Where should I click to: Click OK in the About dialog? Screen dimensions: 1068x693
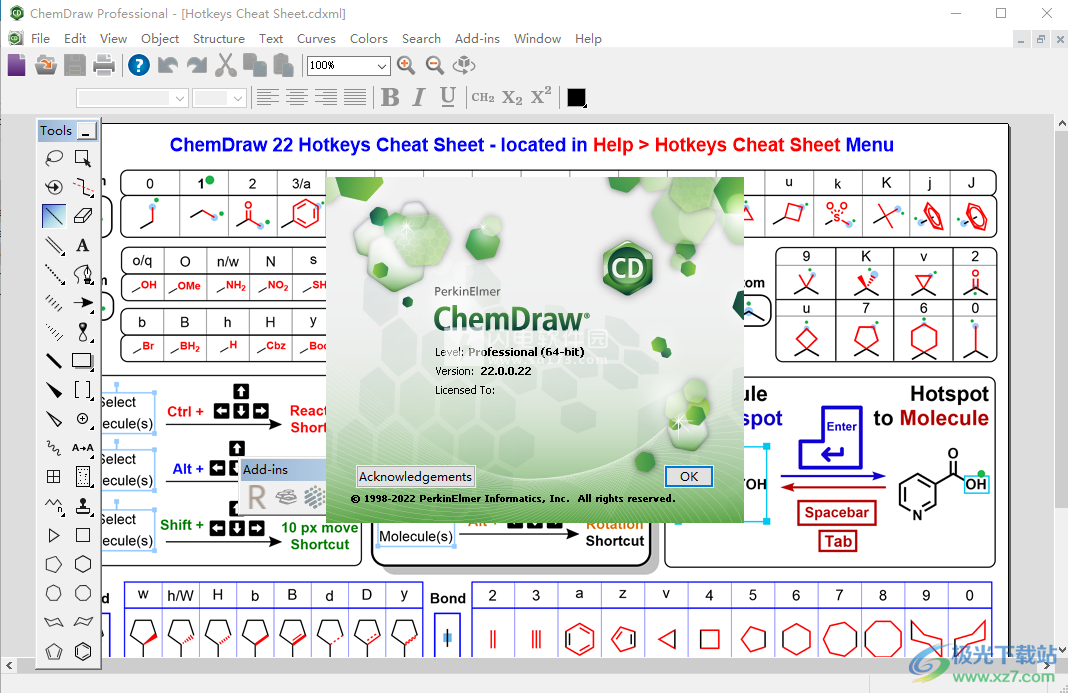689,476
